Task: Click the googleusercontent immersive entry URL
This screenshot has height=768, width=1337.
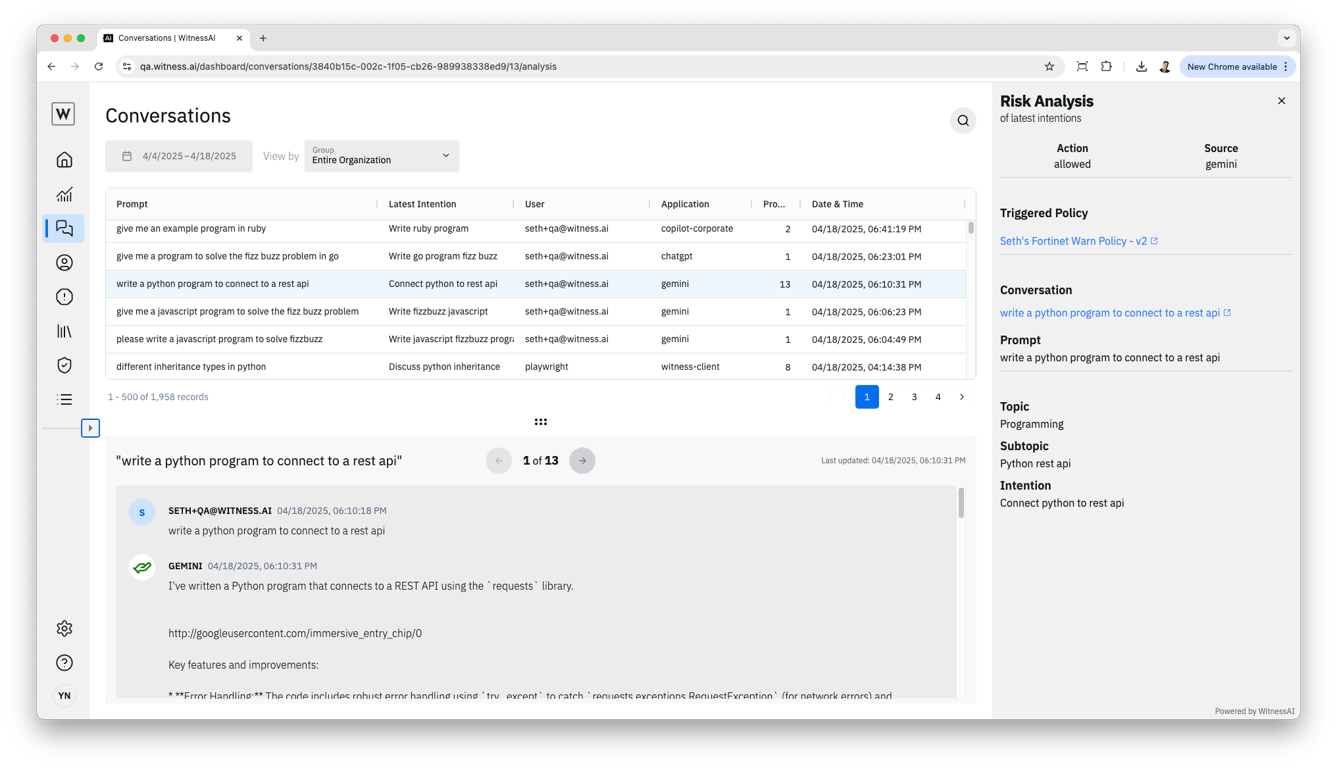Action: [x=295, y=633]
